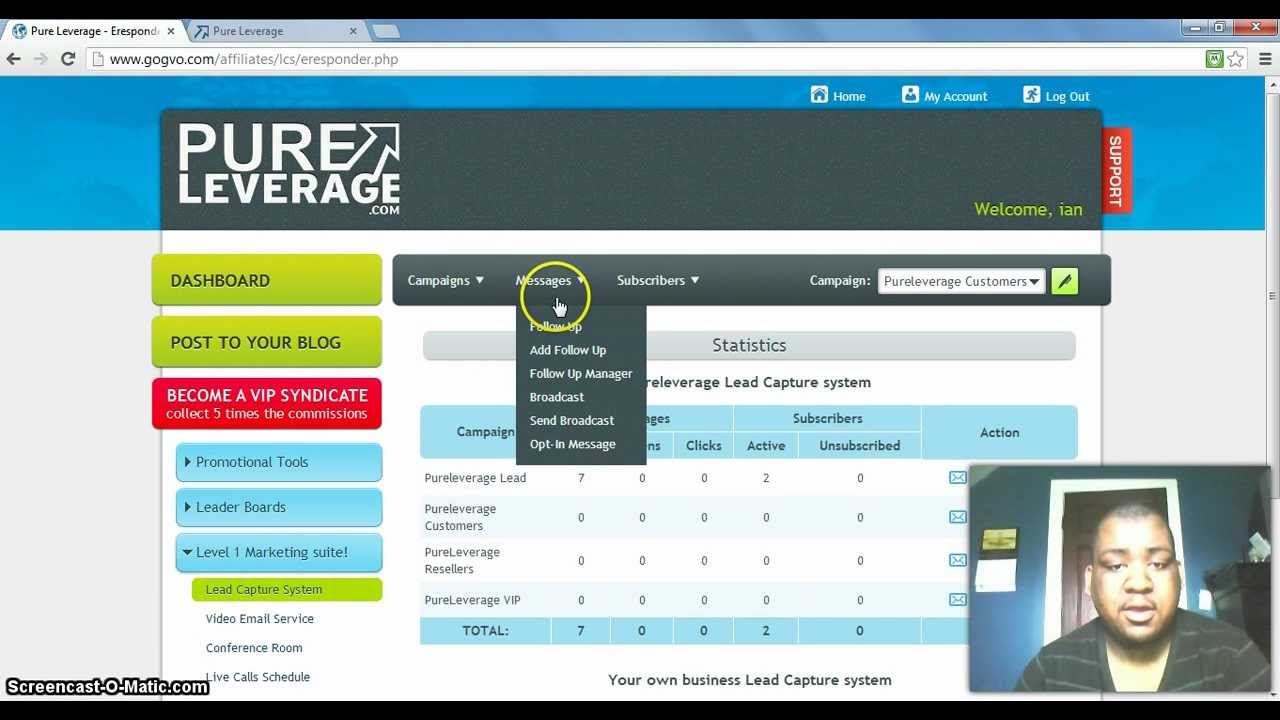Click envelope icon in Pureleverage Lead row
This screenshot has height=720, width=1280.
coord(958,478)
